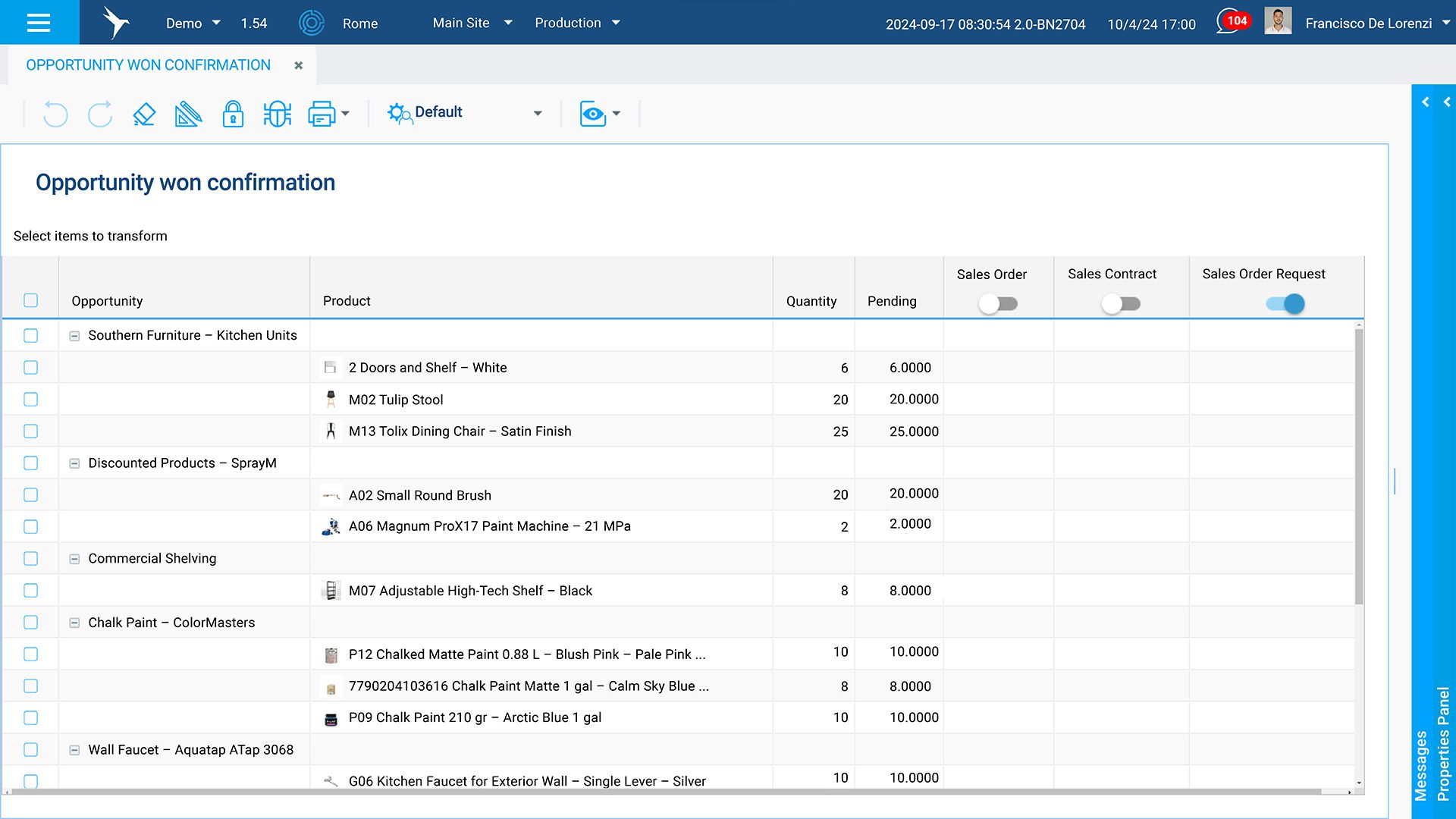Click the padlock lock icon

(x=233, y=114)
